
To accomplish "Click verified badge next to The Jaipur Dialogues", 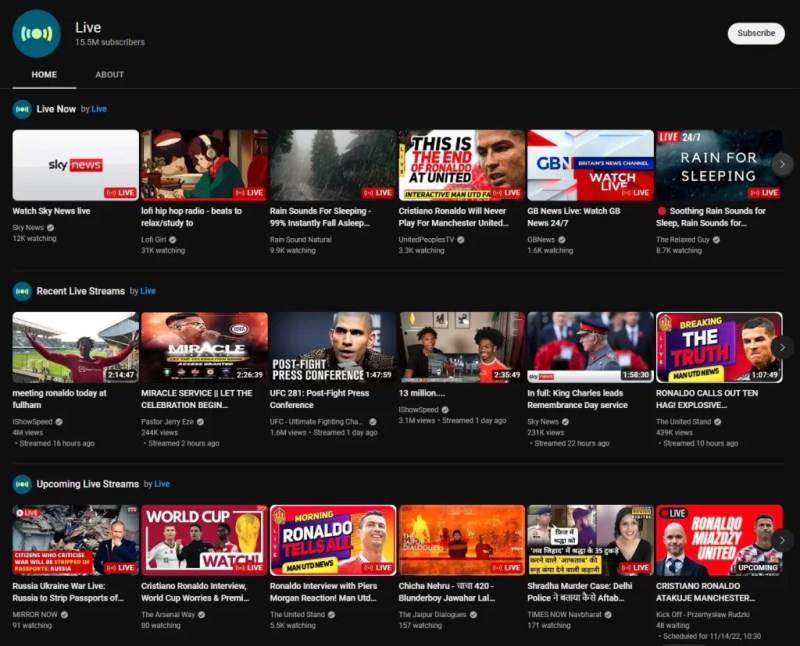I will pyautogui.click(x=473, y=614).
